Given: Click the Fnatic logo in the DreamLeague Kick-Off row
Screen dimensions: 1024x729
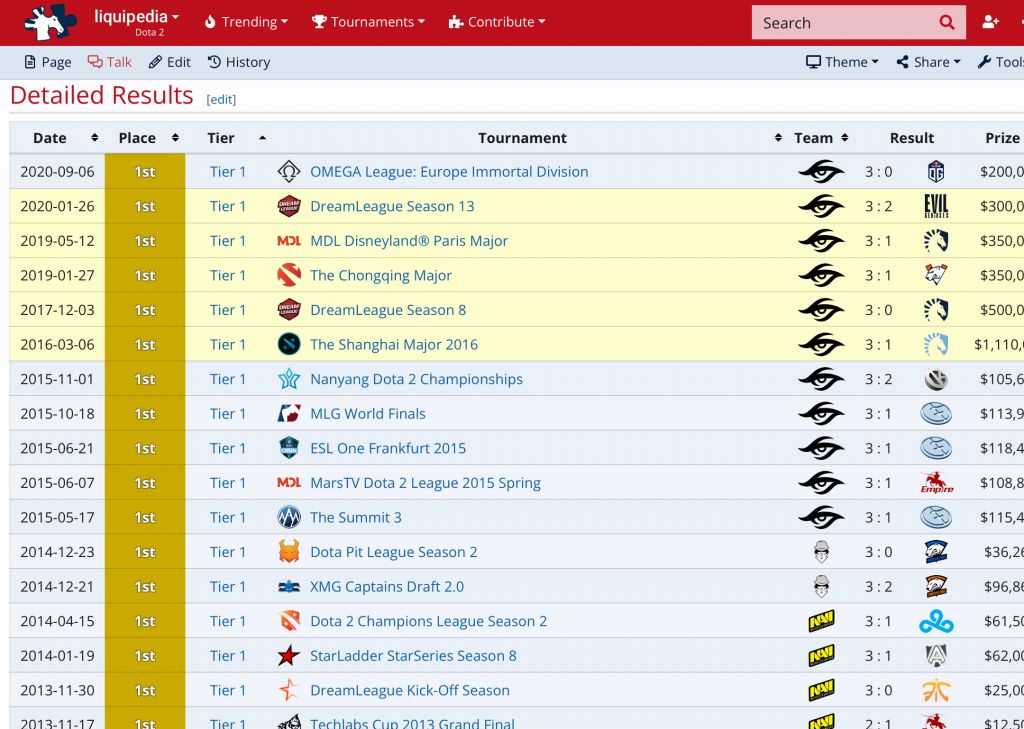Looking at the screenshot, I should [x=936, y=691].
